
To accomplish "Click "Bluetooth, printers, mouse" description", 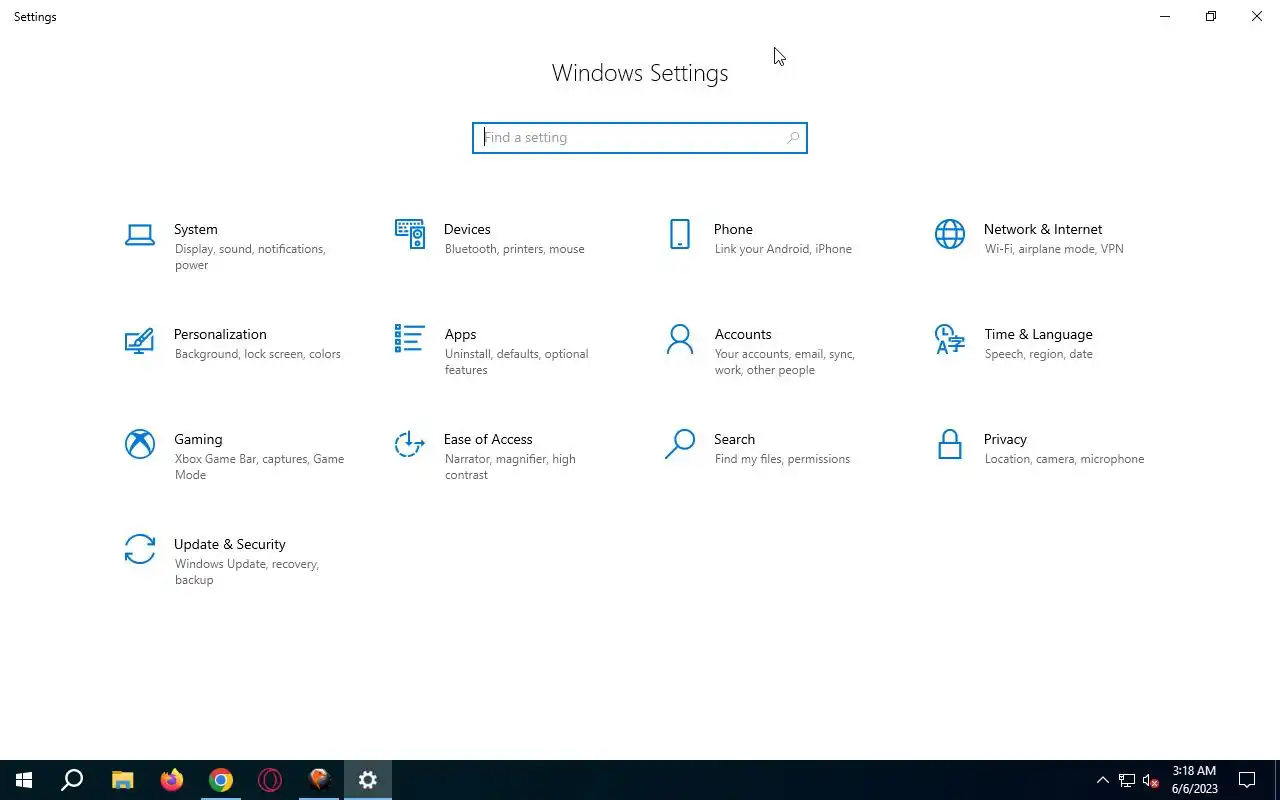I will [x=514, y=249].
